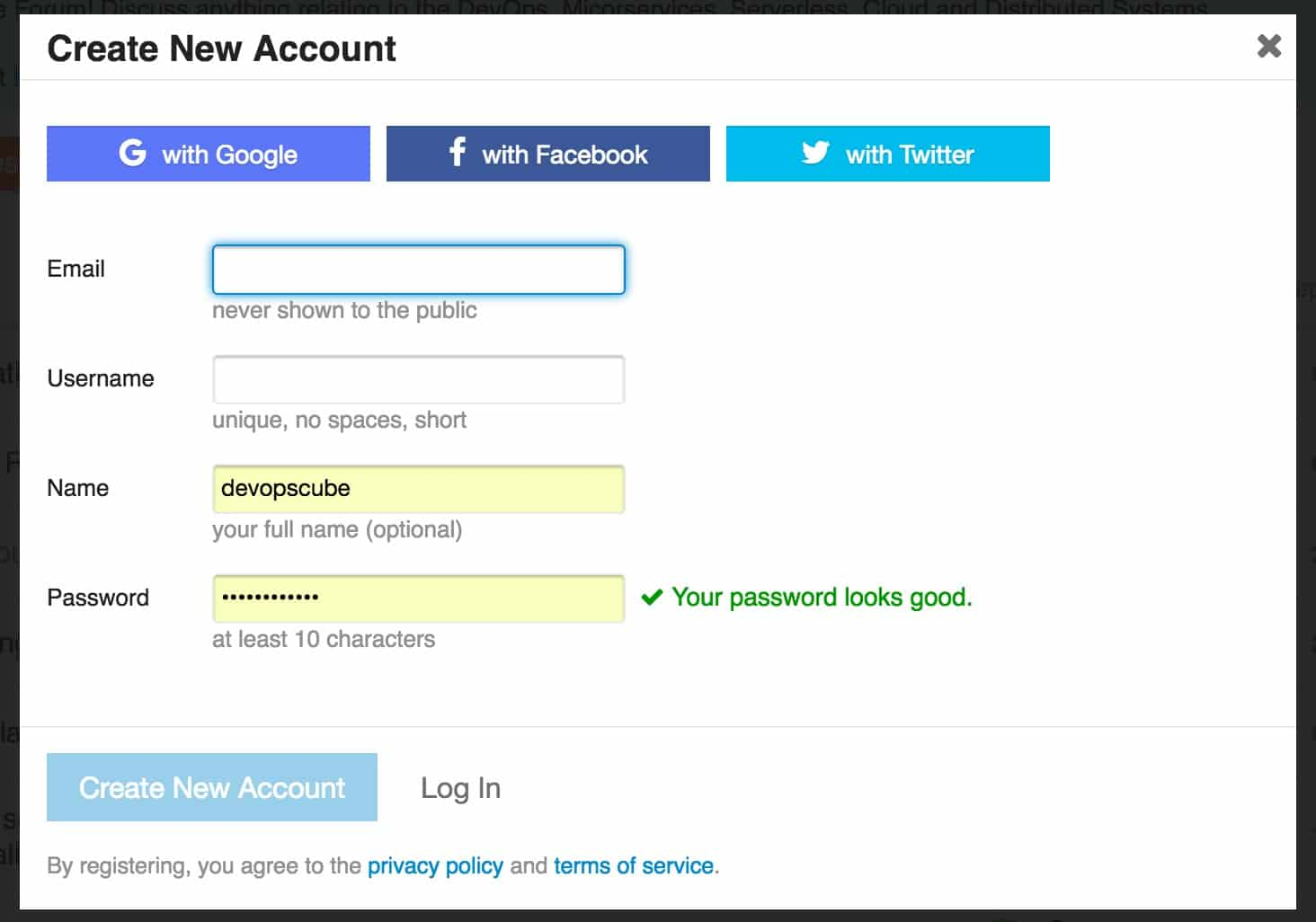Click the Password field with hidden characters

click(x=418, y=597)
